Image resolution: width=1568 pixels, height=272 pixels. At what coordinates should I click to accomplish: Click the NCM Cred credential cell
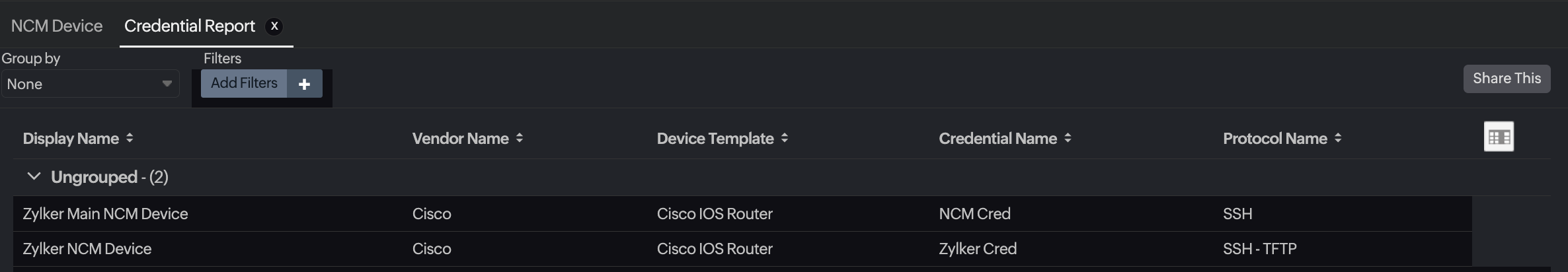(x=974, y=214)
